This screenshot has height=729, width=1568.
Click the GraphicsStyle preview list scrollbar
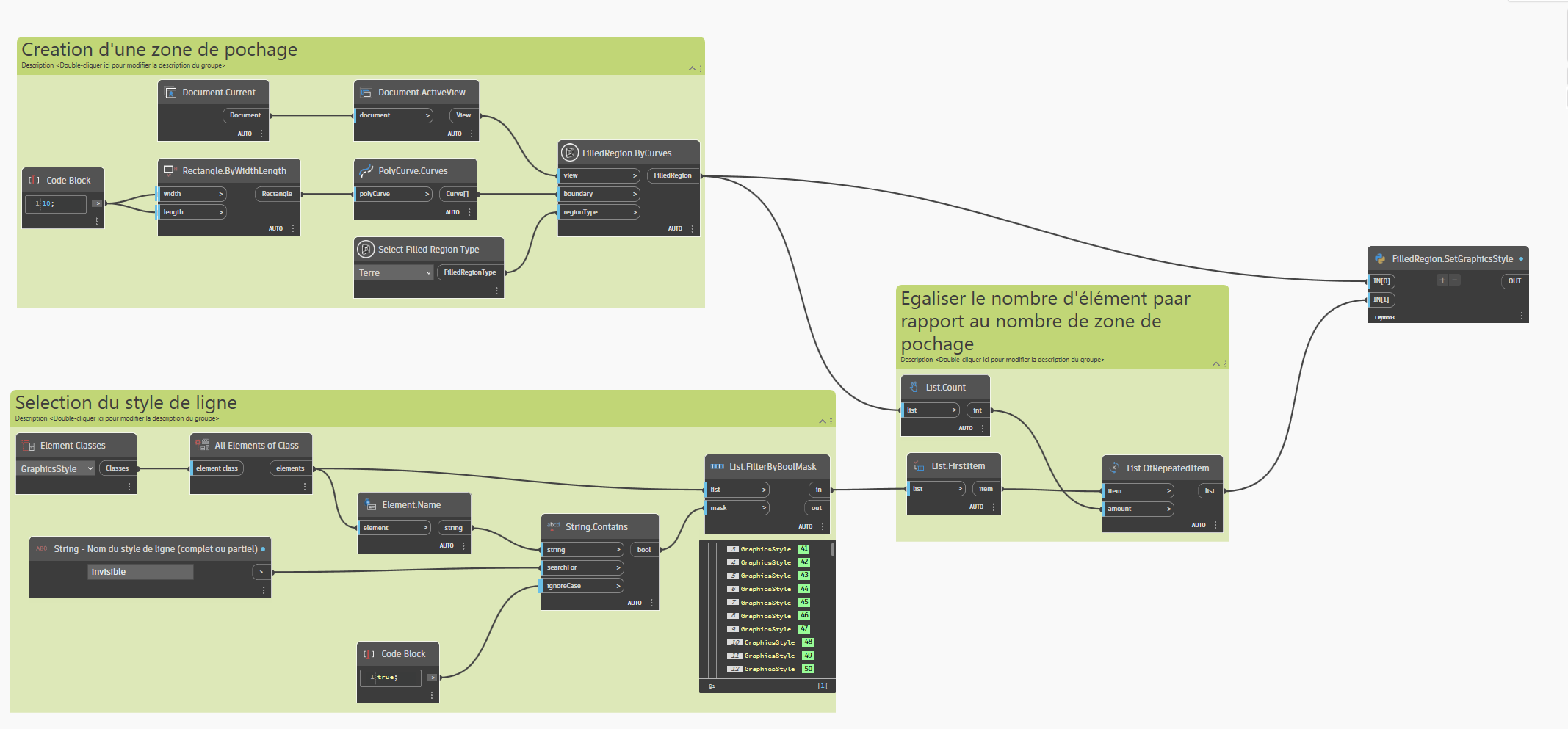[832, 550]
